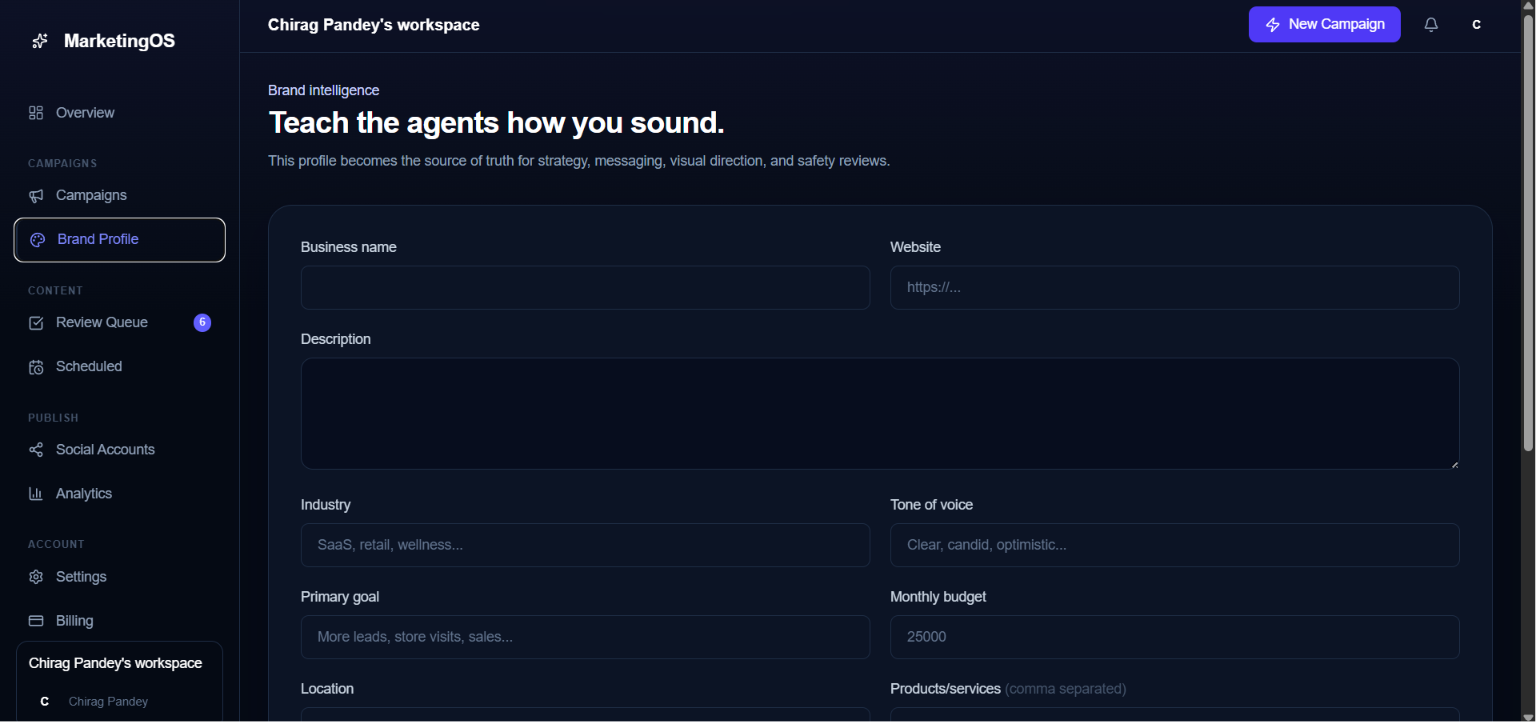Click the Overview grid icon
Screen dimensions: 1536x722
tap(36, 113)
